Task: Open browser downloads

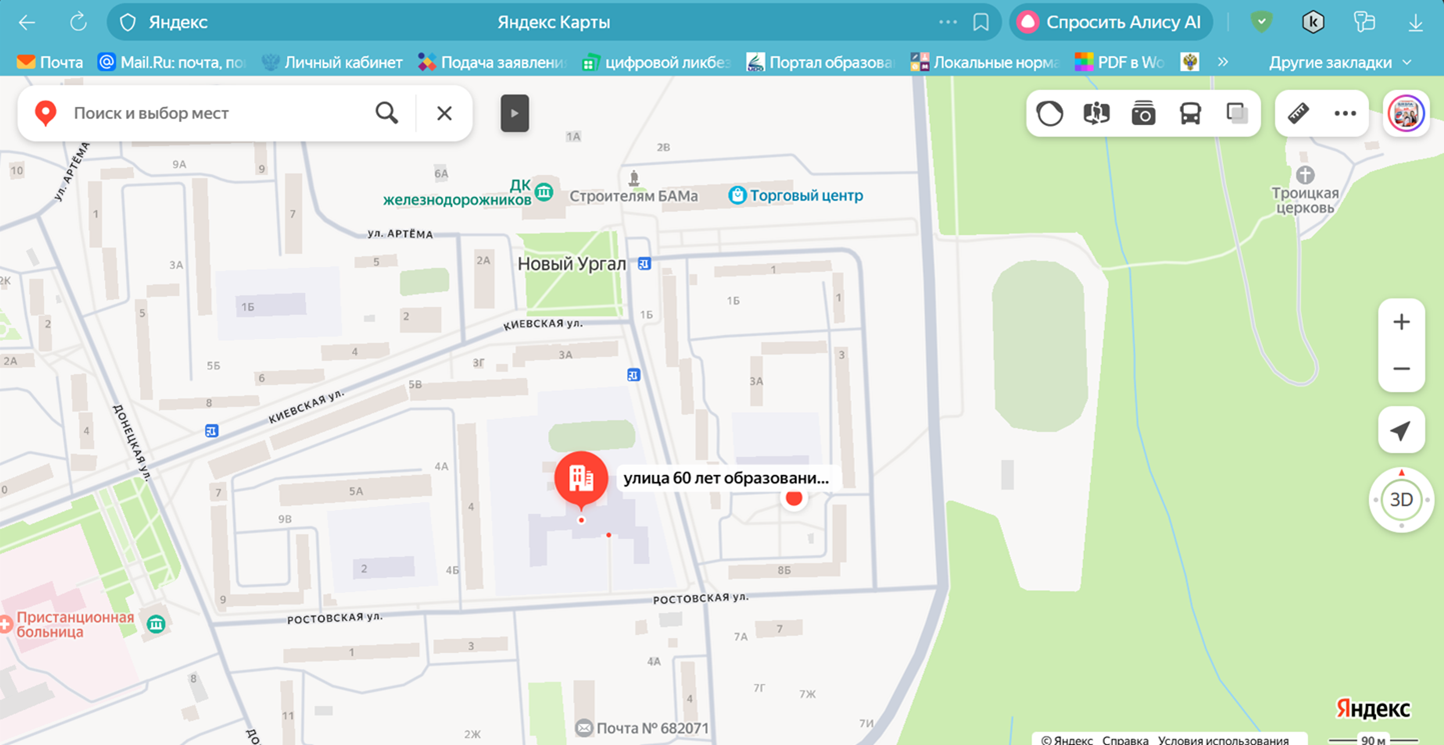Action: point(1416,22)
